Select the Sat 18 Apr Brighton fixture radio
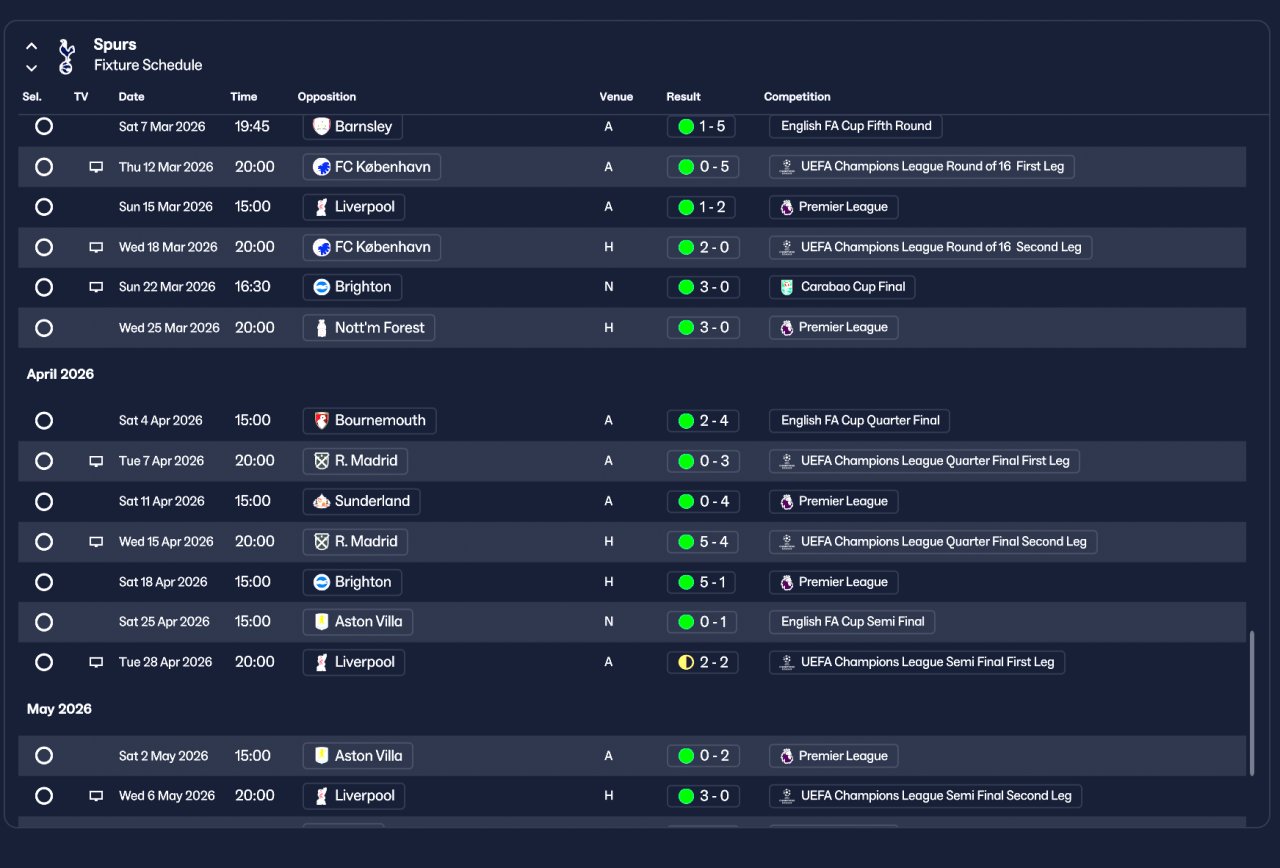Image resolution: width=1280 pixels, height=868 pixels. tap(44, 582)
